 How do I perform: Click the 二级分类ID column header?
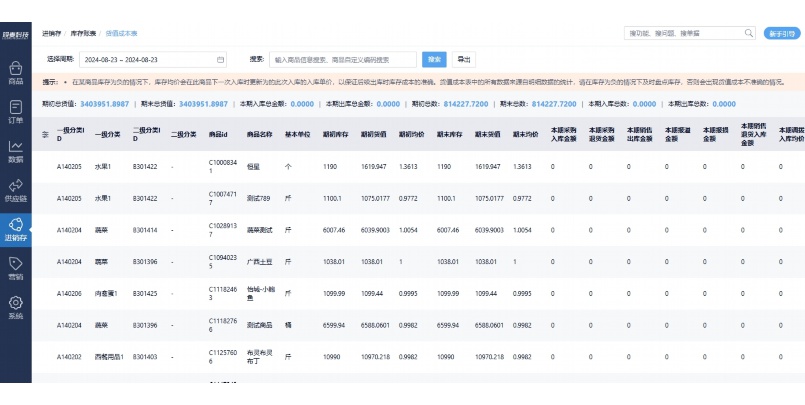[146, 134]
